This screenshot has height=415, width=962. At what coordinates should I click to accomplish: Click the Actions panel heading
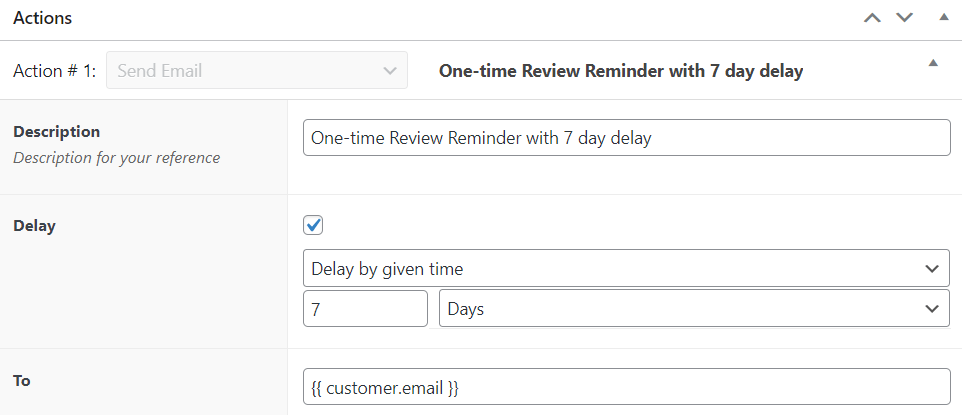(42, 18)
